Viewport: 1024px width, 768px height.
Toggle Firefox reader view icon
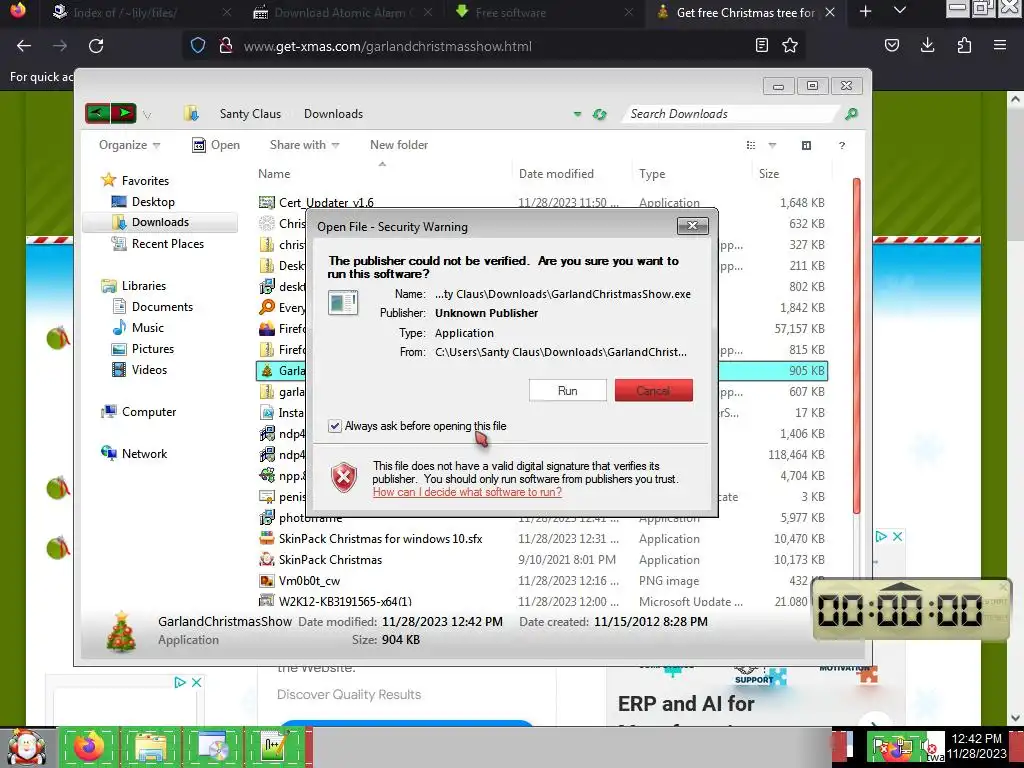(x=761, y=45)
